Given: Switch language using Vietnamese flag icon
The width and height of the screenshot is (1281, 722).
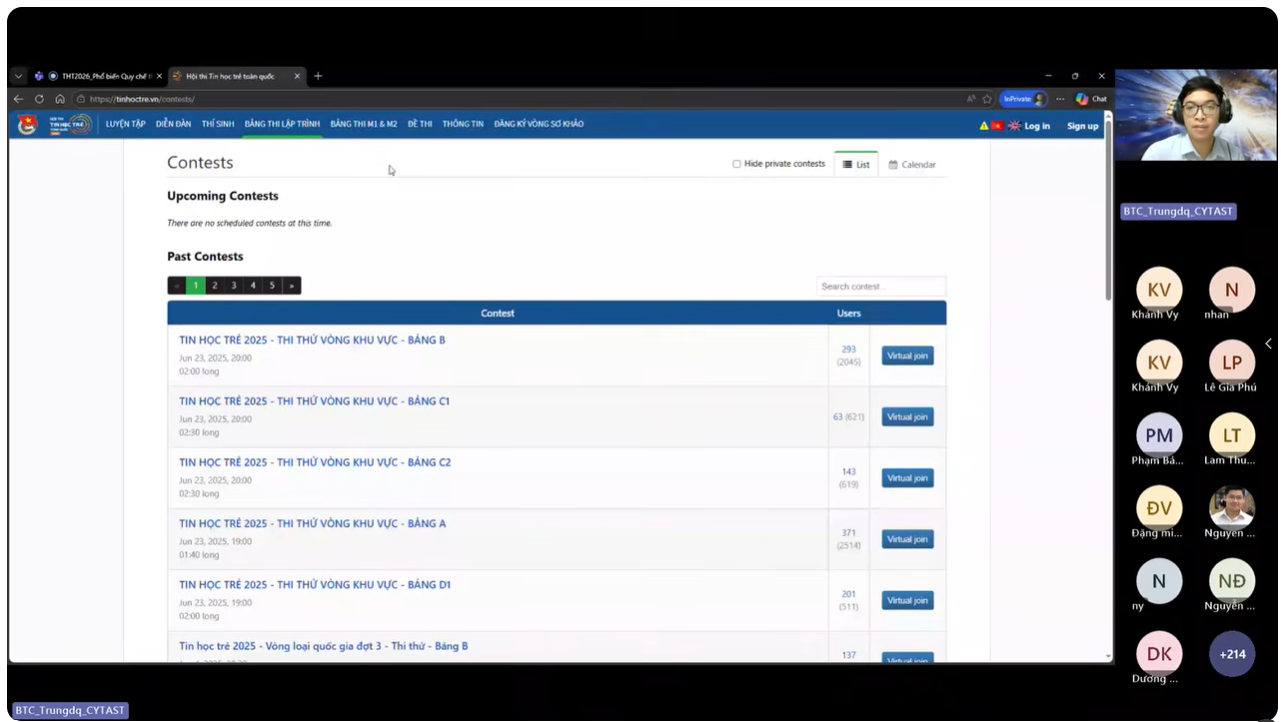Looking at the screenshot, I should pos(997,126).
